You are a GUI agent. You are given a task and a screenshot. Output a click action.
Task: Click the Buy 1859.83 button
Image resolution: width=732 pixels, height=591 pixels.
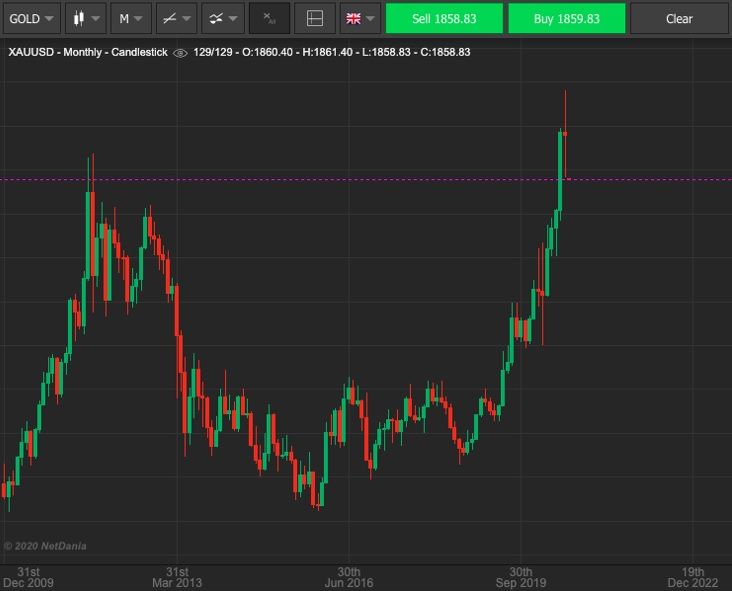[567, 18]
